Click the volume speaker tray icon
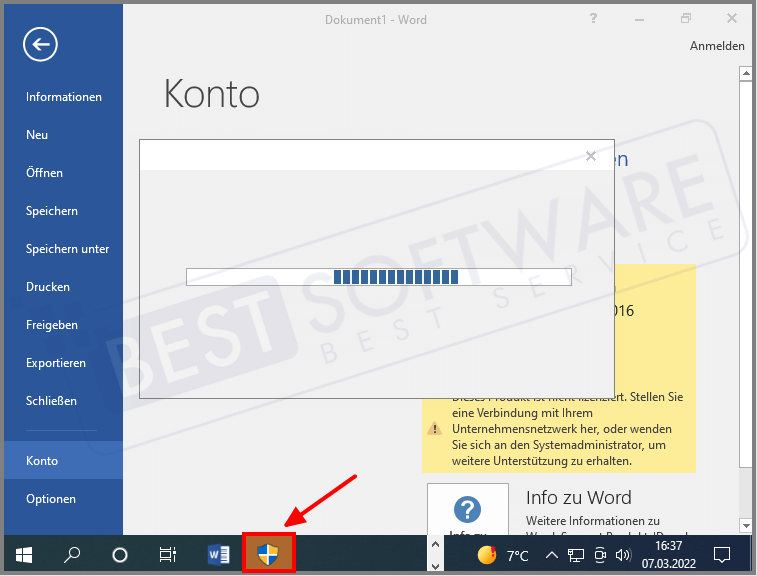 pyautogui.click(x=623, y=555)
